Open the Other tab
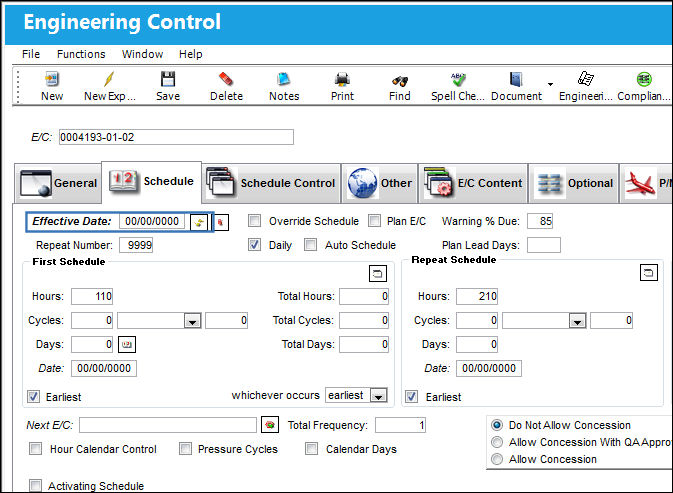Viewport: 673px width, 493px height. [x=379, y=183]
